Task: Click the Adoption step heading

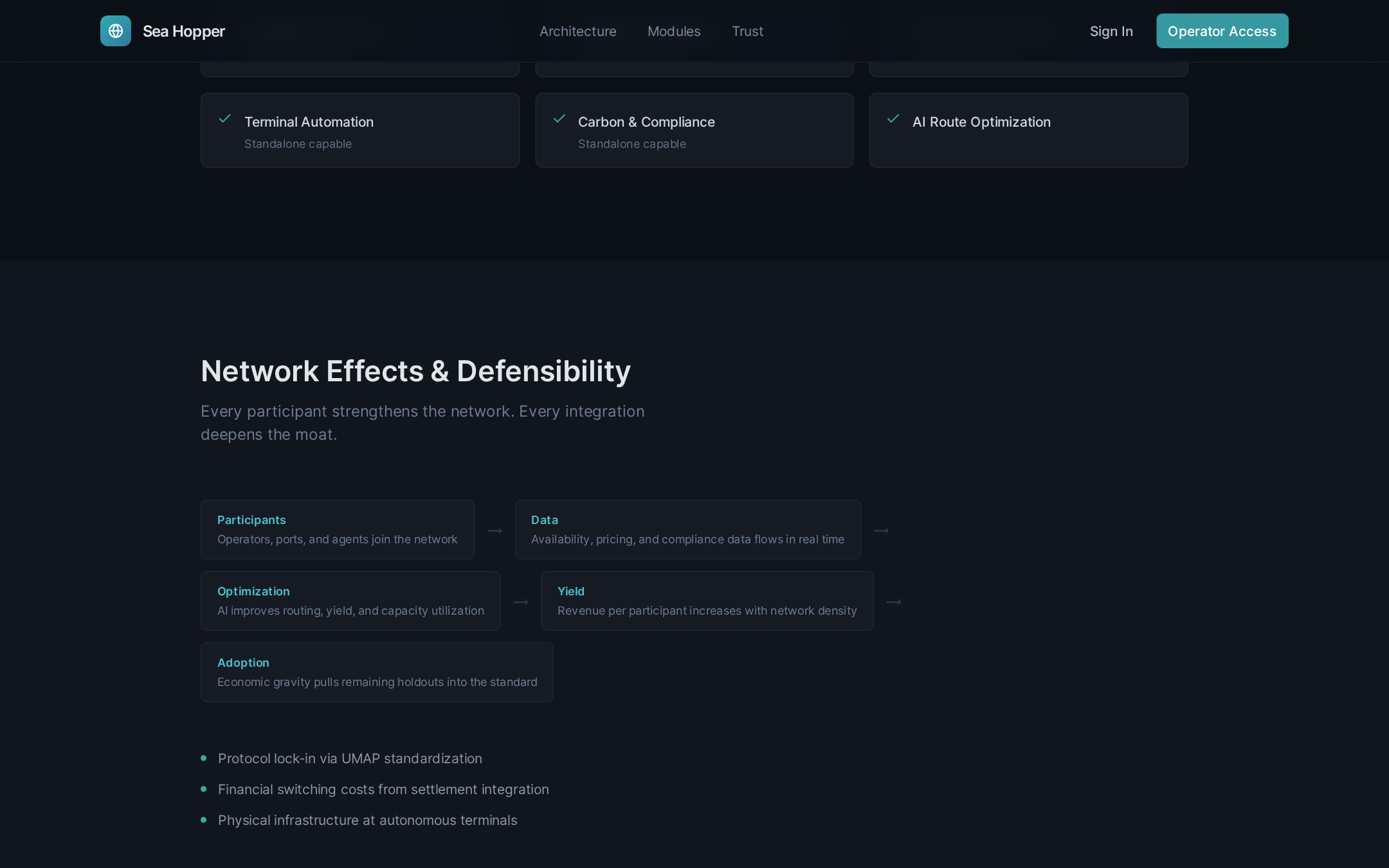Action: click(243, 662)
